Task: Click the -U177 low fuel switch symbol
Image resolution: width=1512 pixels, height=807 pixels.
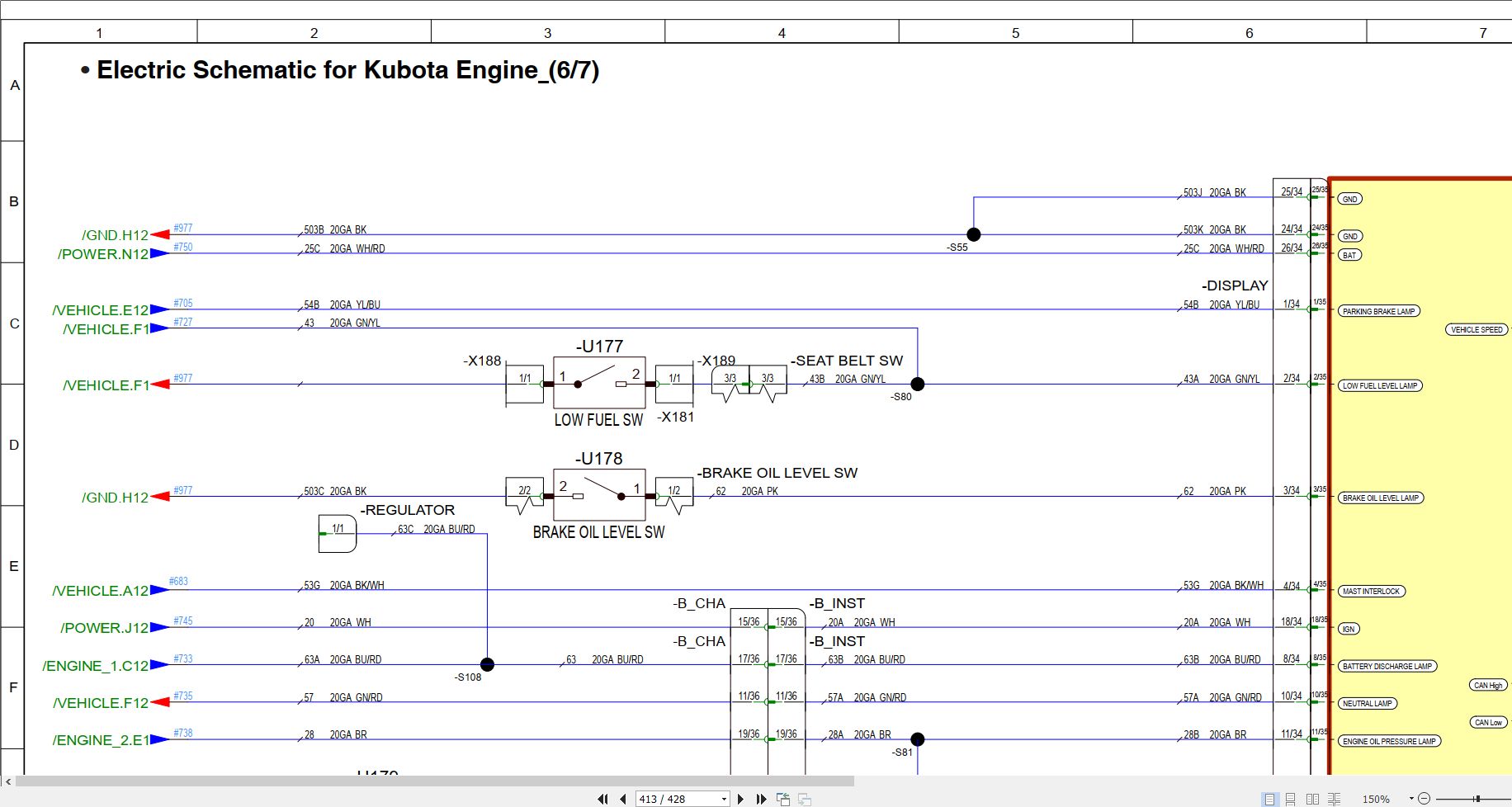Action: [598, 383]
